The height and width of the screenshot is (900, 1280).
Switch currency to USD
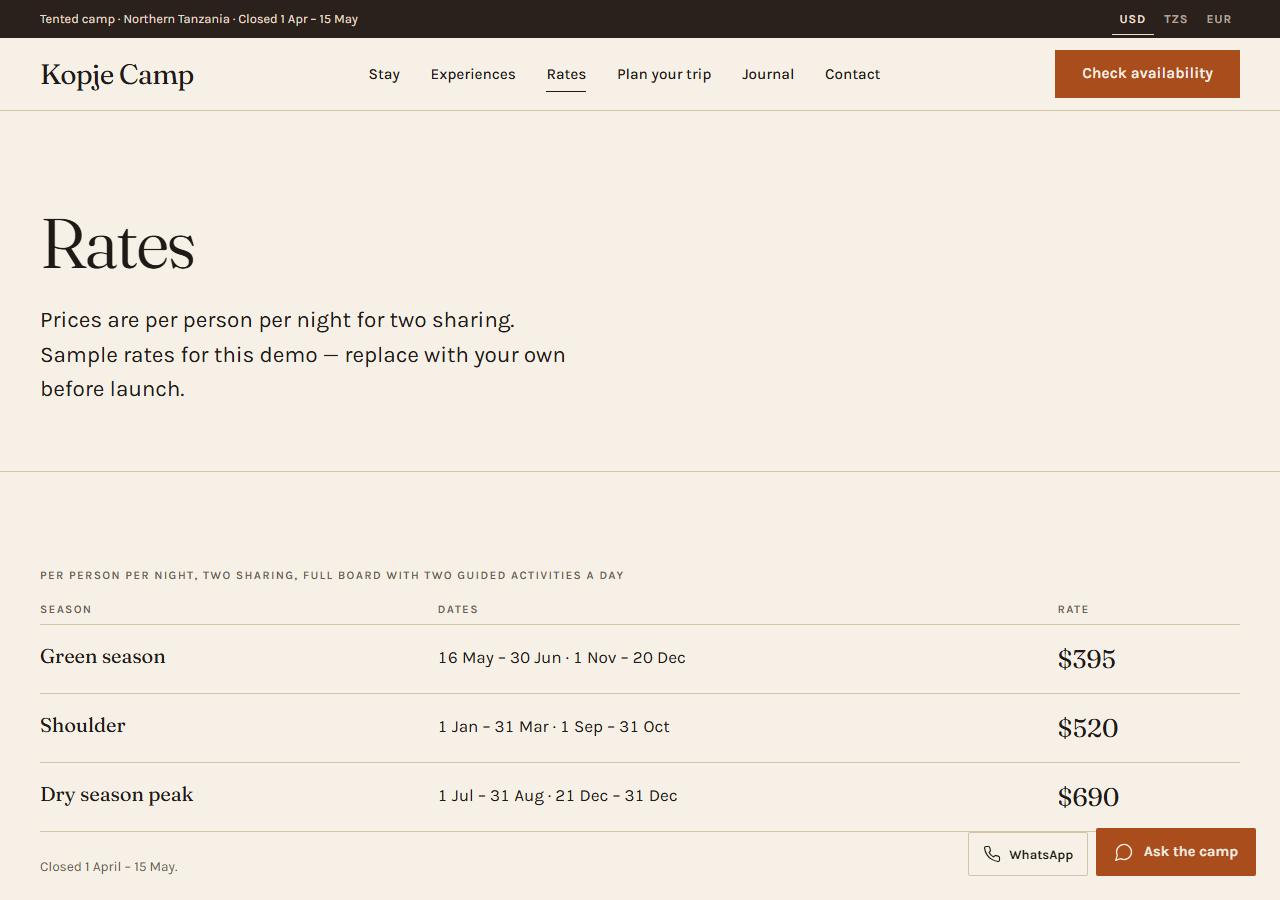1133,19
